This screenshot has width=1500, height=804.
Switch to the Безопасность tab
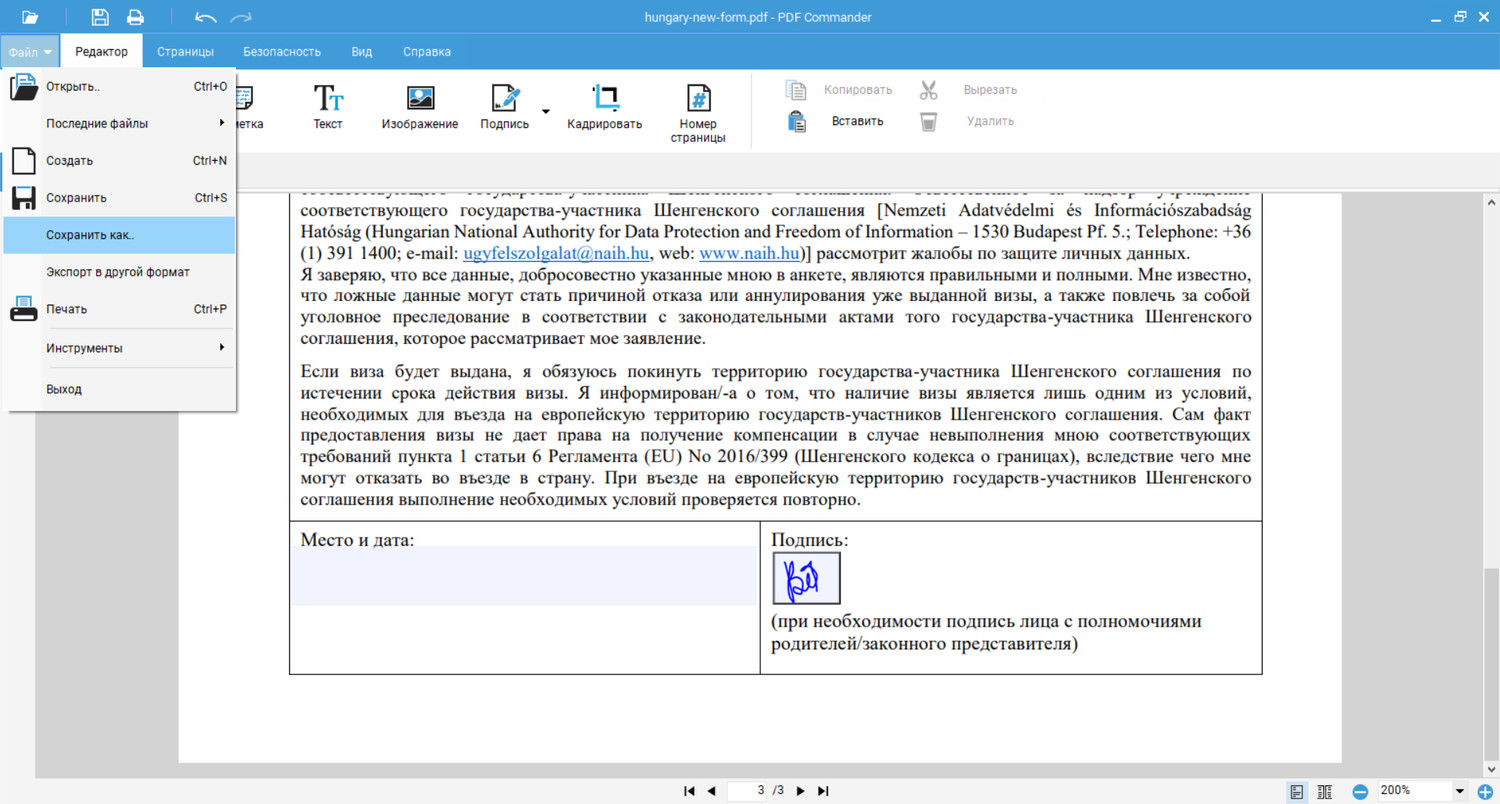(282, 51)
